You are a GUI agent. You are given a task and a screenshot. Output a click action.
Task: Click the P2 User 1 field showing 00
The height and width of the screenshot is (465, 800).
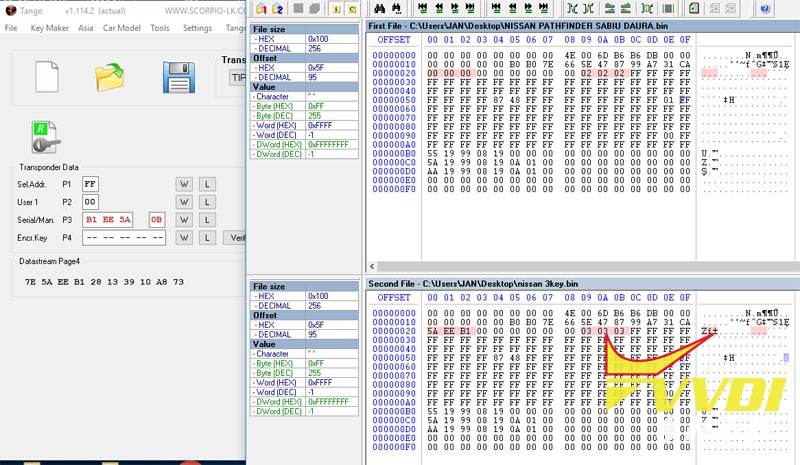point(90,202)
